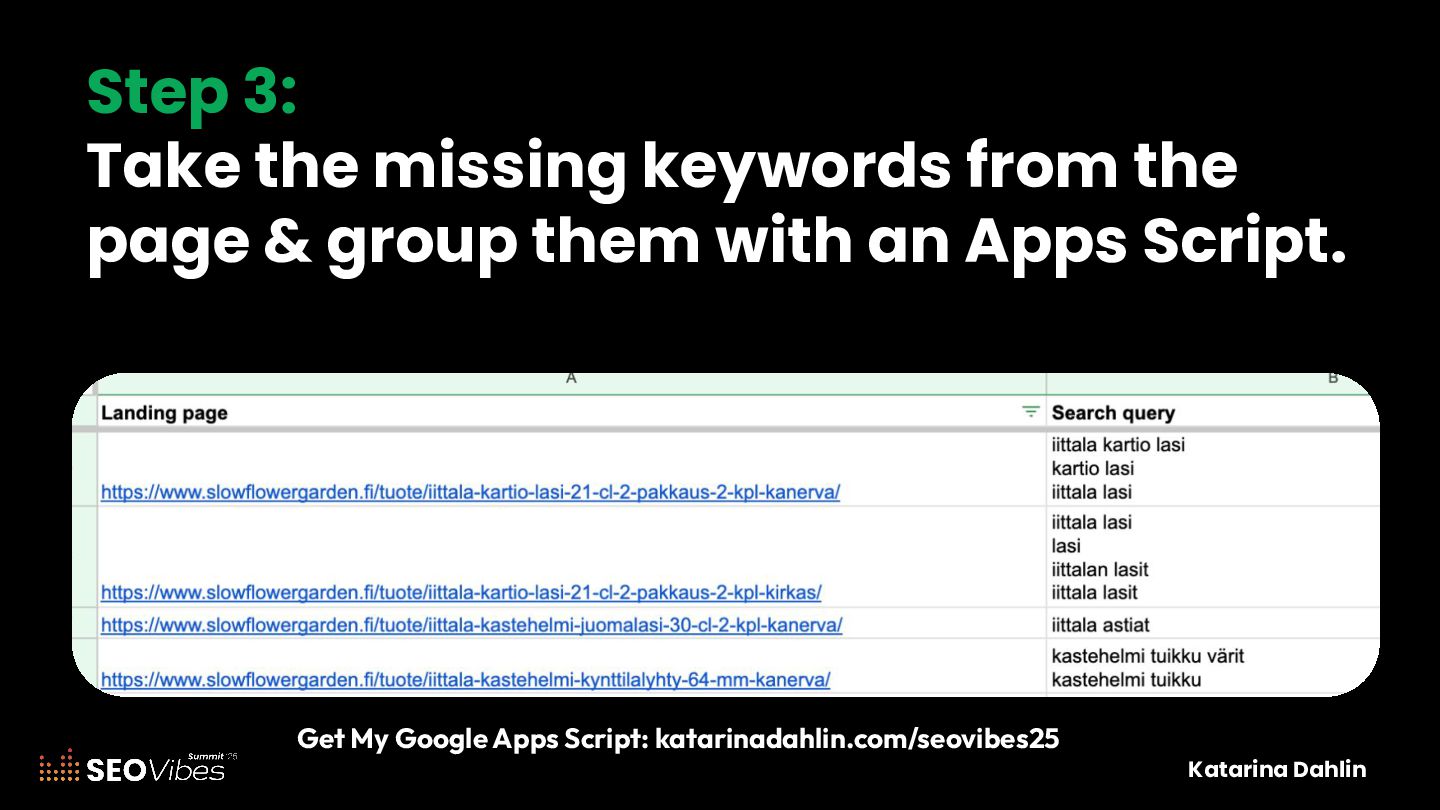The width and height of the screenshot is (1440, 810).
Task: Open the kastehelmi-juomalasi kanerva link
Action: [x=472, y=625]
